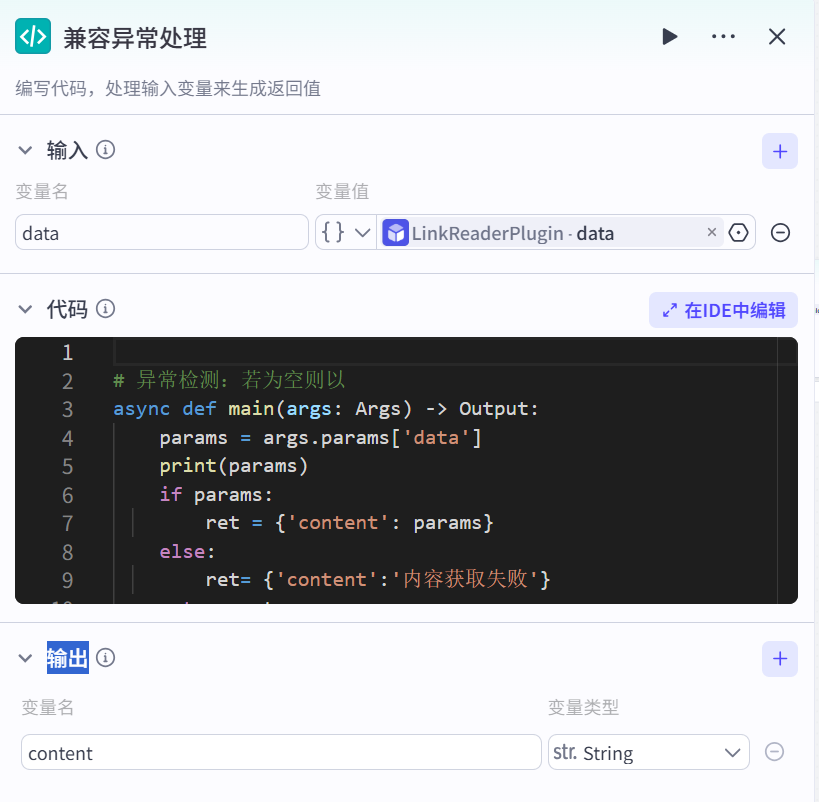Close the 兼容异常处理 panel
Image resolution: width=819 pixels, height=802 pixels.
(777, 37)
